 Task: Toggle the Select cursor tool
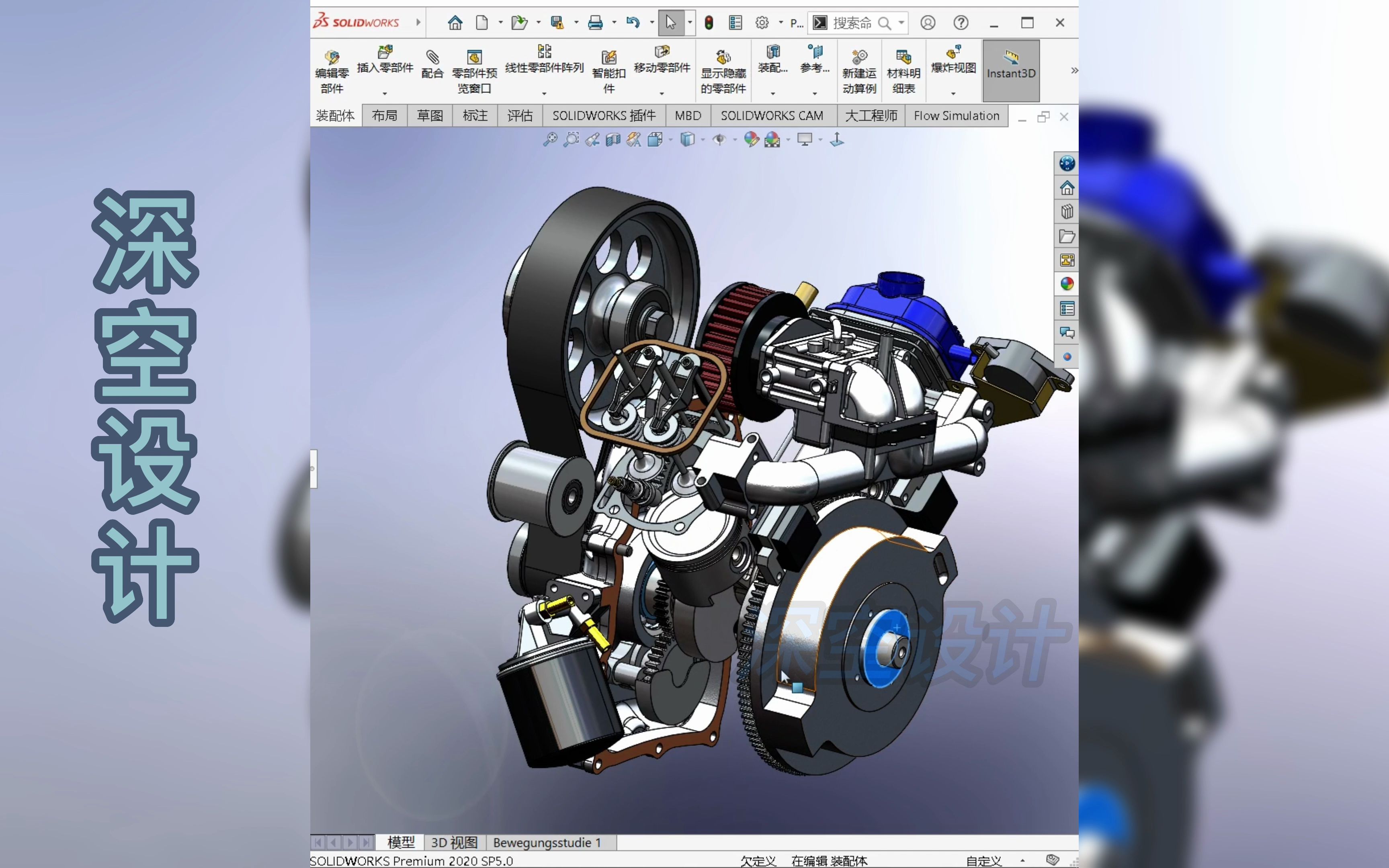[670, 23]
